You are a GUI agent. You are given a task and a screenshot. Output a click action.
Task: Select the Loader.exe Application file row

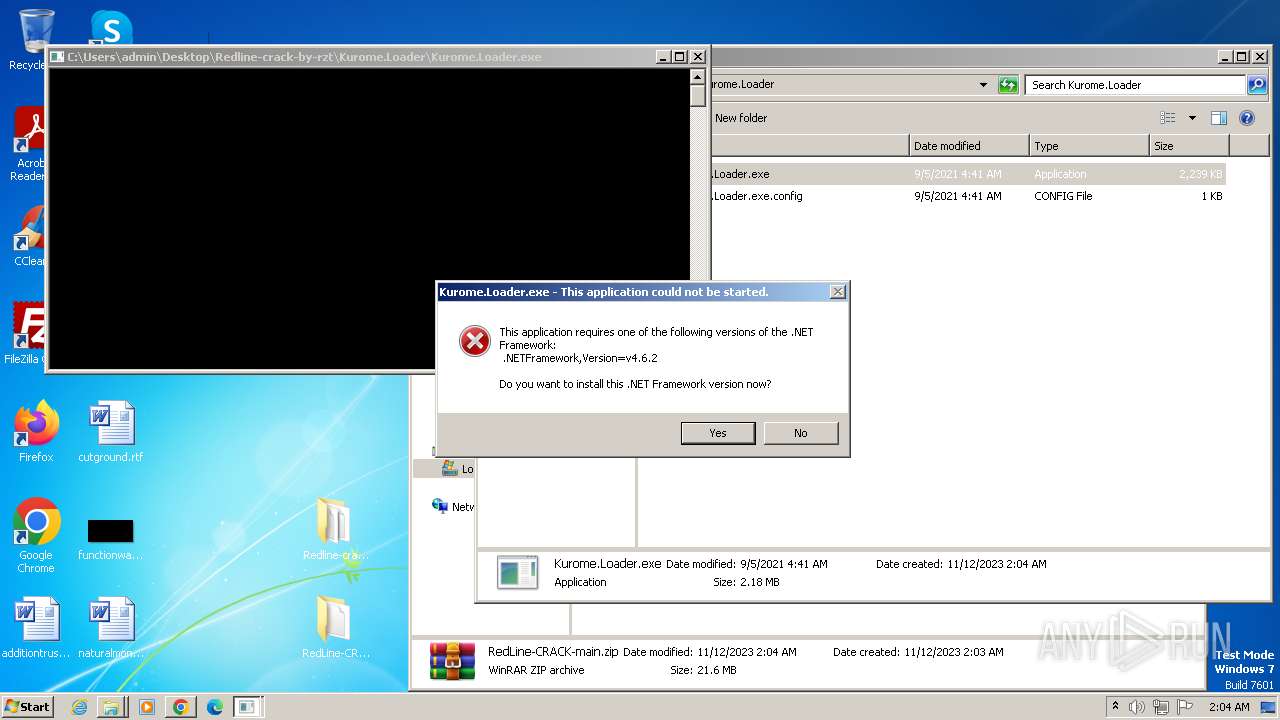(x=966, y=174)
